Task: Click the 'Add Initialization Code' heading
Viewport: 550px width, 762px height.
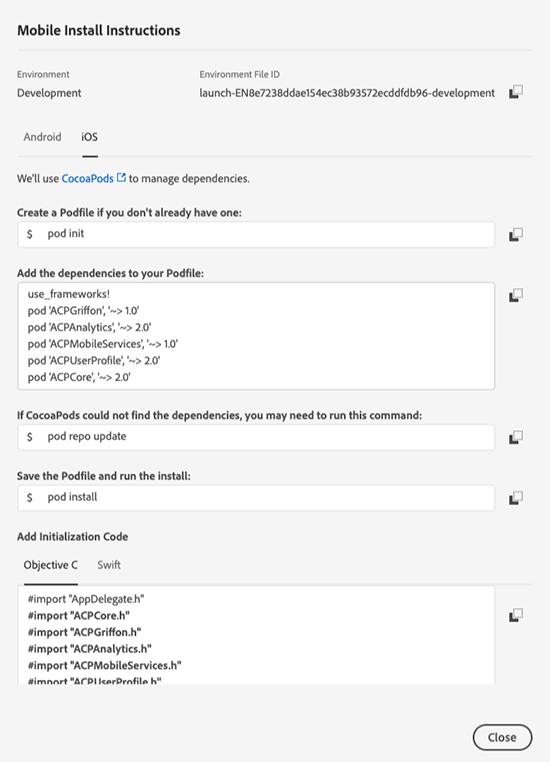Action: coord(73,537)
